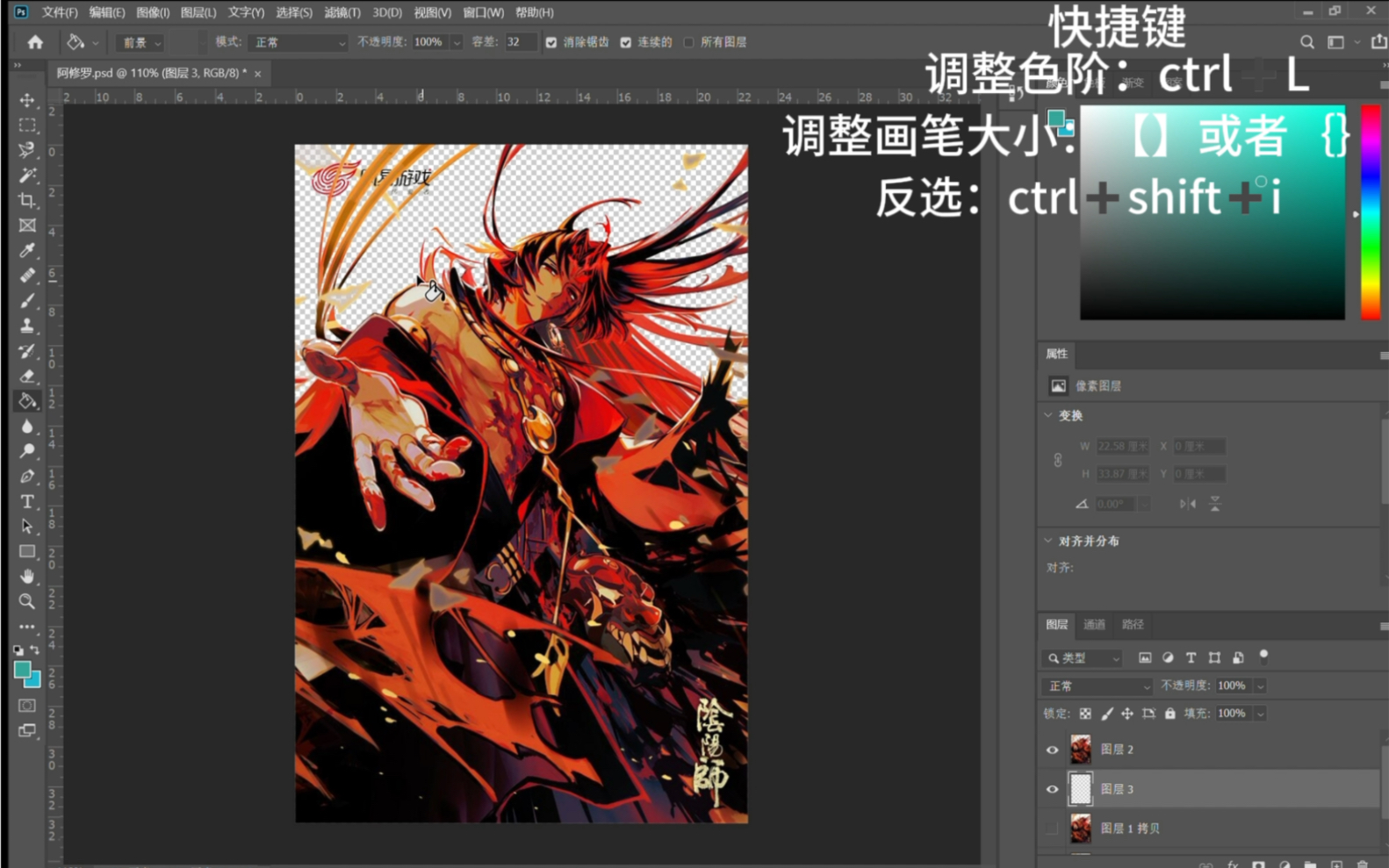Toggle lock all padlock icon
Viewport: 1389px width, 868px height.
pos(1169,714)
